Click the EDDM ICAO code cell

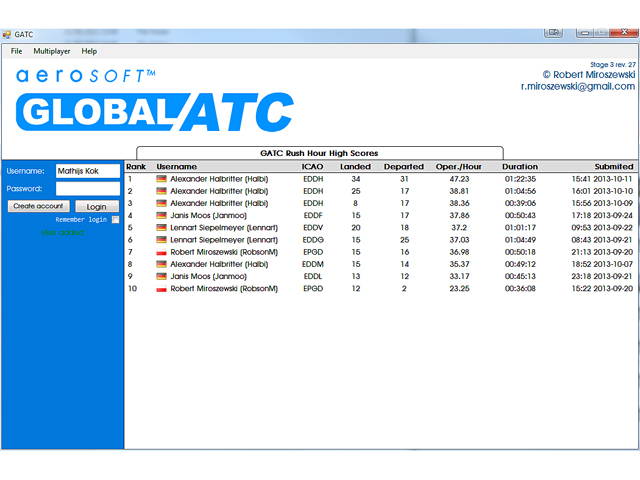(x=313, y=264)
